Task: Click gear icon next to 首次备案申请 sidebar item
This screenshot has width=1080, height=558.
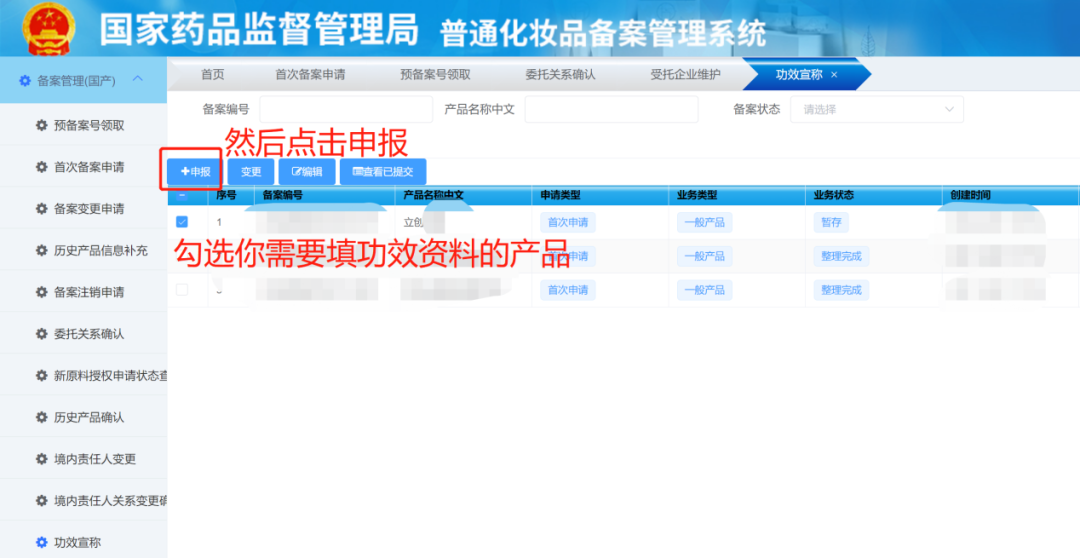Action: pos(41,167)
